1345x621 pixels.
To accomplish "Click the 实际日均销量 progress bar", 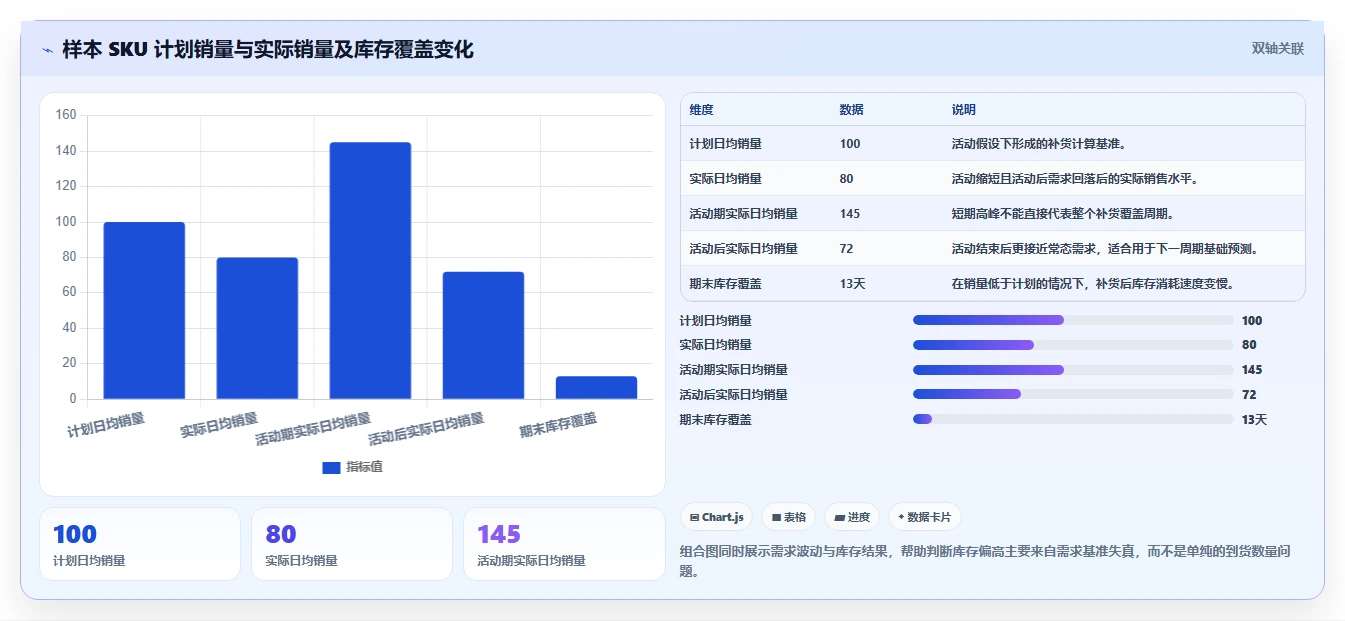I will pos(1073,345).
